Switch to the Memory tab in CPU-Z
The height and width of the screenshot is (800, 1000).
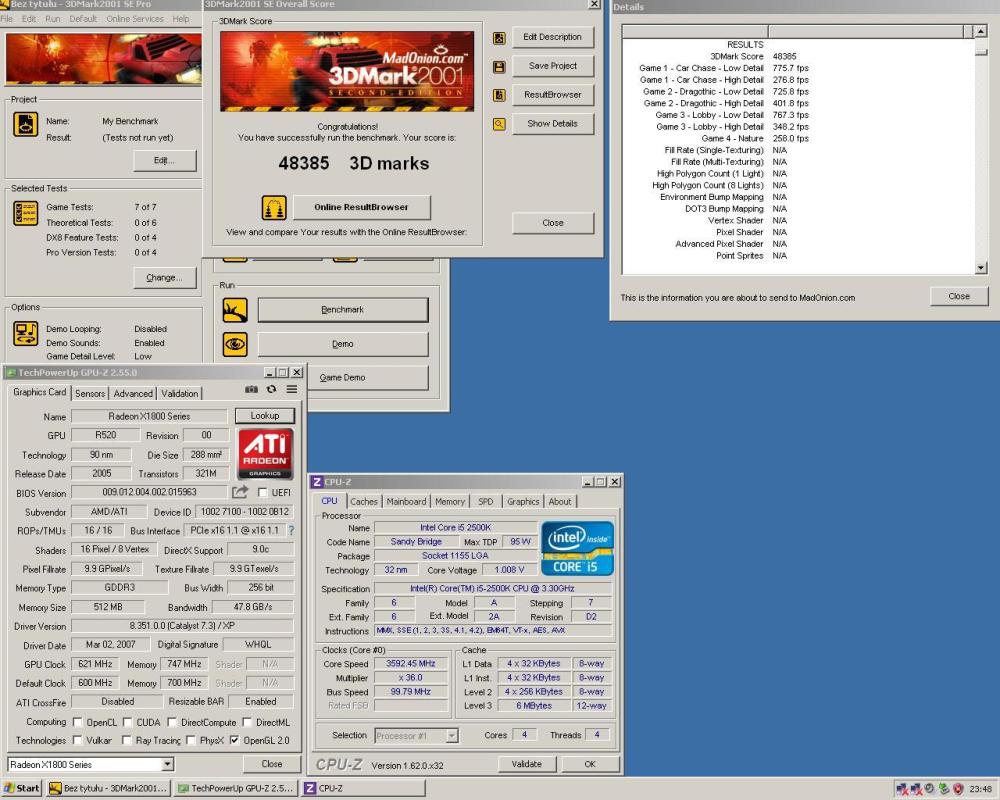coord(450,501)
